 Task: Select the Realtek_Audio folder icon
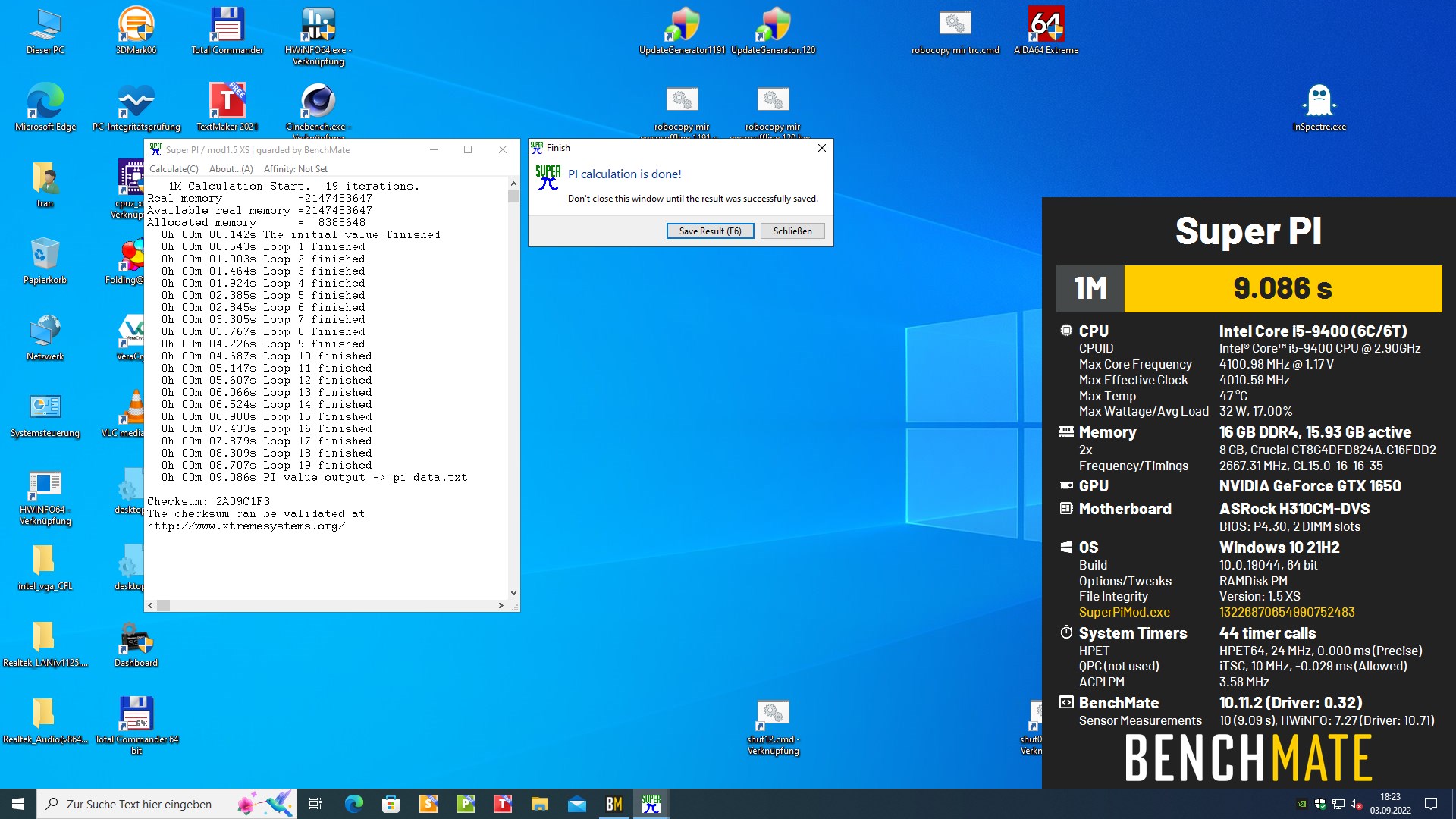tap(45, 720)
